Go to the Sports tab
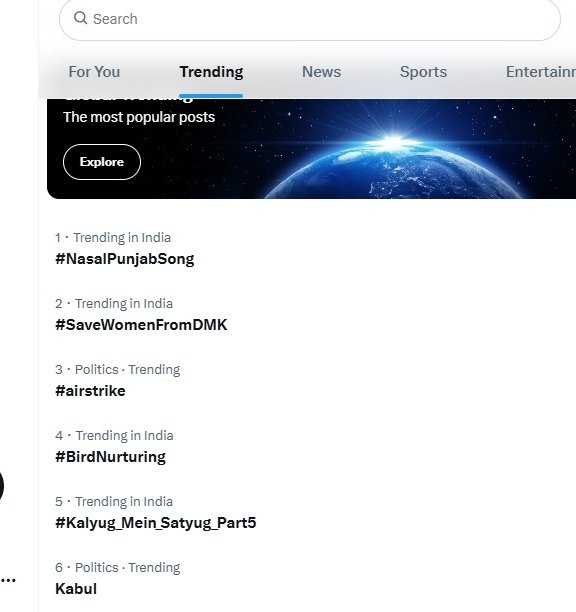576x612 pixels. [x=423, y=72]
